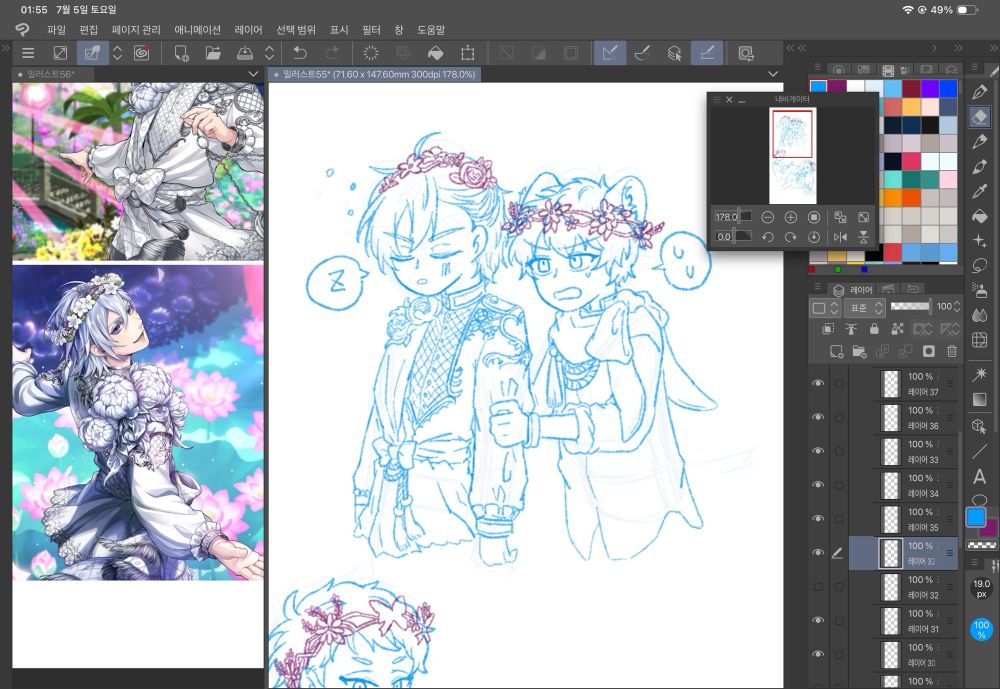The image size is (1000, 689).
Task: Select the Fill bucket tool in the tool palette
Action: click(980, 216)
